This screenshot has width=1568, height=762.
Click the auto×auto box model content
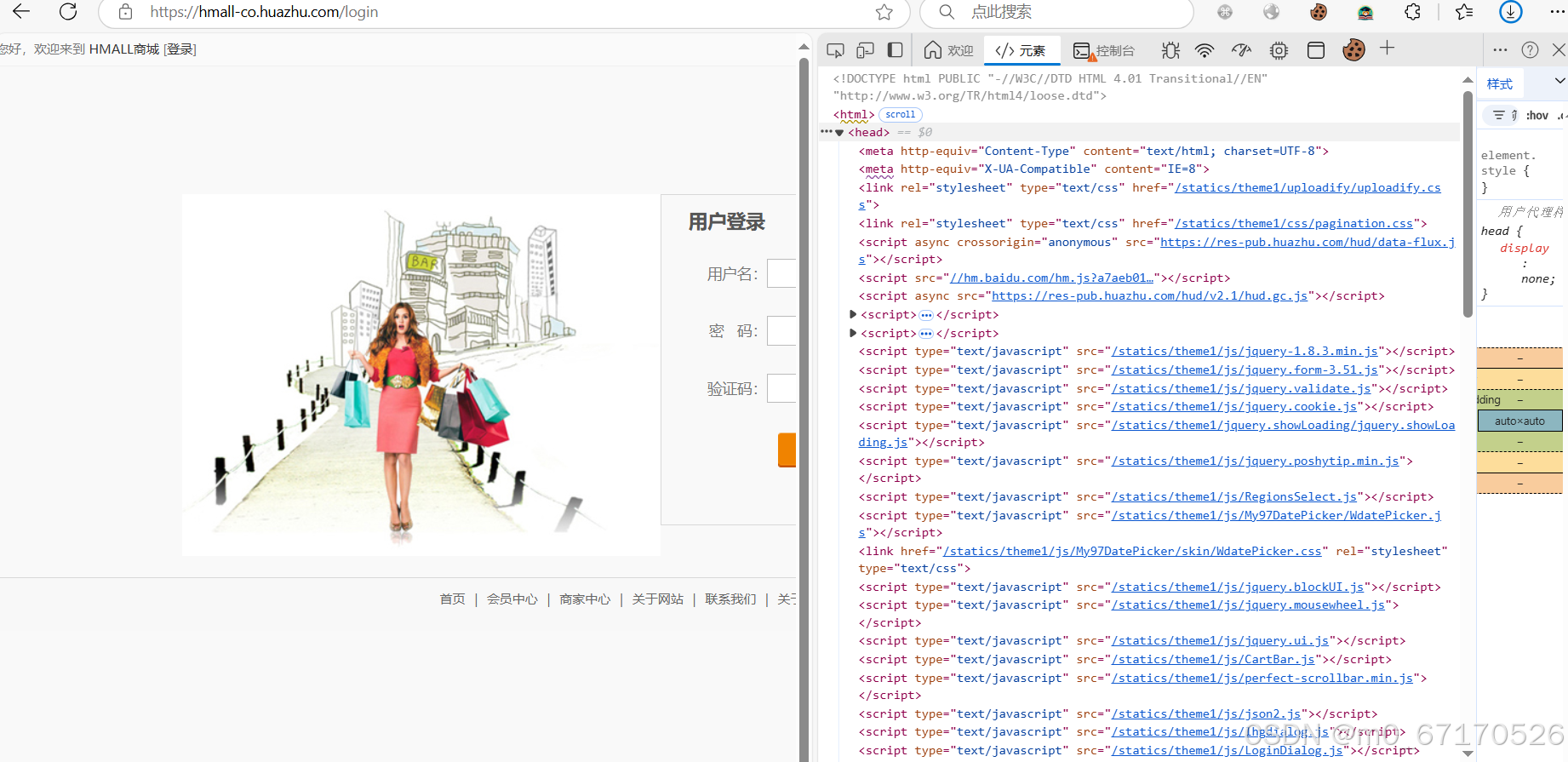(1519, 421)
